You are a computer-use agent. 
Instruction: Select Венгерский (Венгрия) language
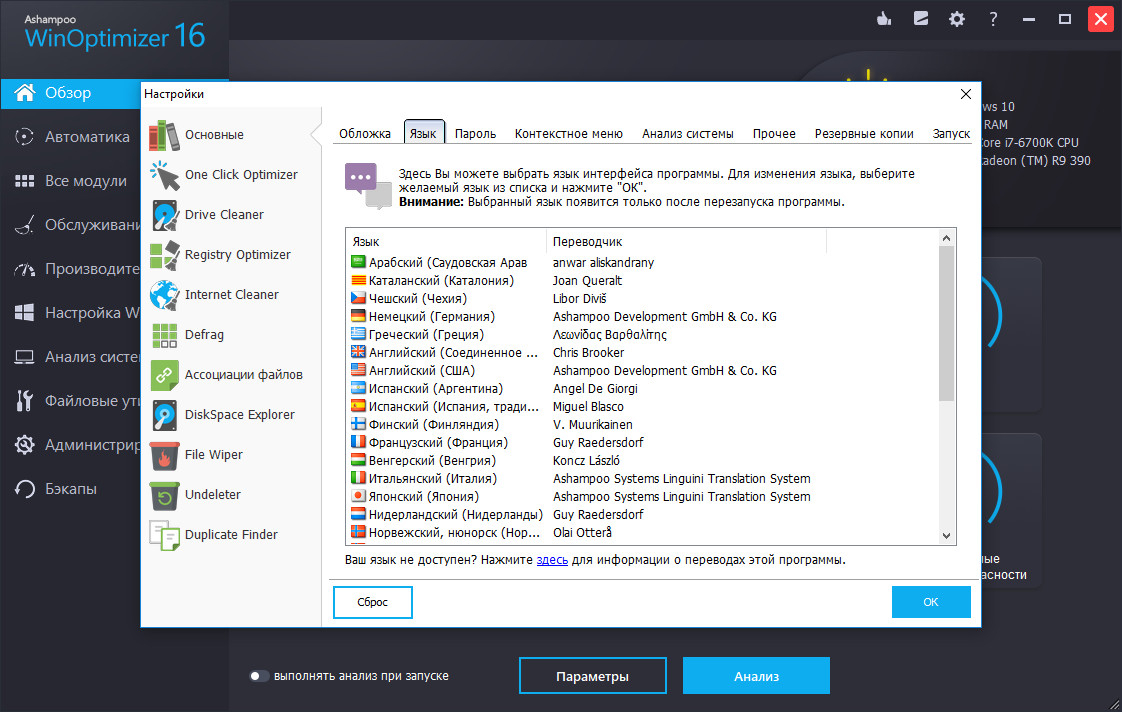pos(643,461)
